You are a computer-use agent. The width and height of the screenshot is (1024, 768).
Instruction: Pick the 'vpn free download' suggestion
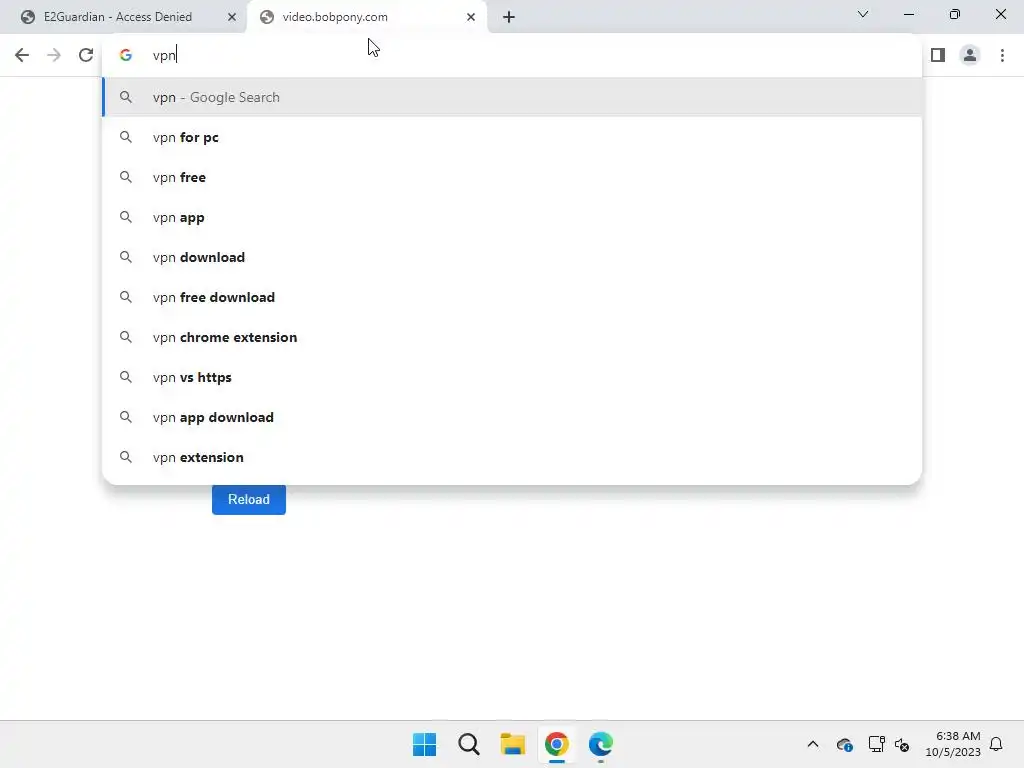pyautogui.click(x=512, y=297)
